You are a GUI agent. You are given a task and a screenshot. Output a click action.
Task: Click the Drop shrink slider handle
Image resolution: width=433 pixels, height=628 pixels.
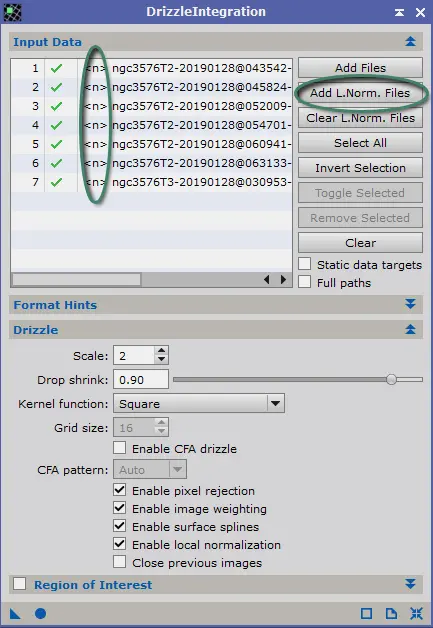(391, 379)
